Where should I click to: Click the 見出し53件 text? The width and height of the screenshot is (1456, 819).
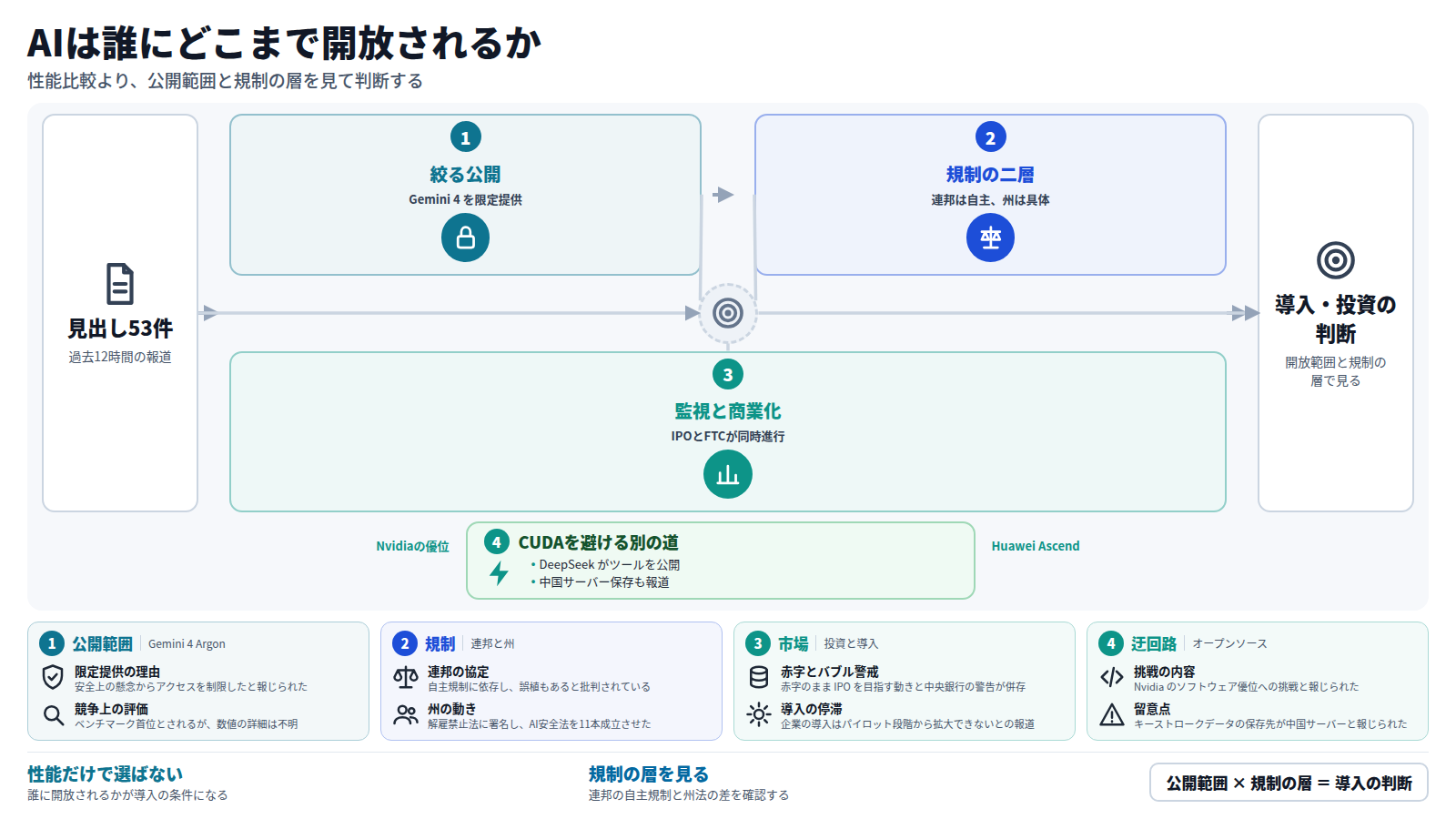(x=120, y=329)
